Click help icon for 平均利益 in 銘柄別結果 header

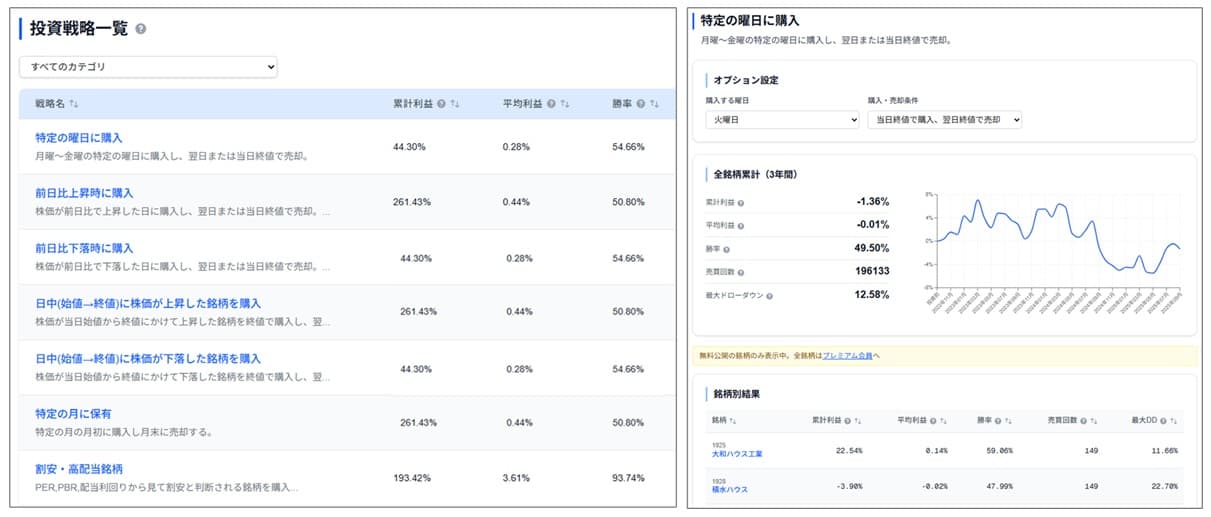point(931,420)
